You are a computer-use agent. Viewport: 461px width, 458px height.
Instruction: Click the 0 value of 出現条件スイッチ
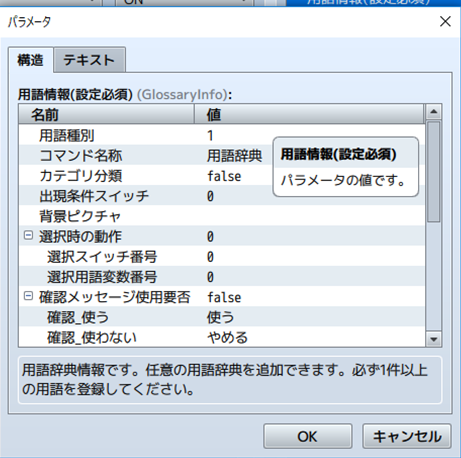click(210, 196)
